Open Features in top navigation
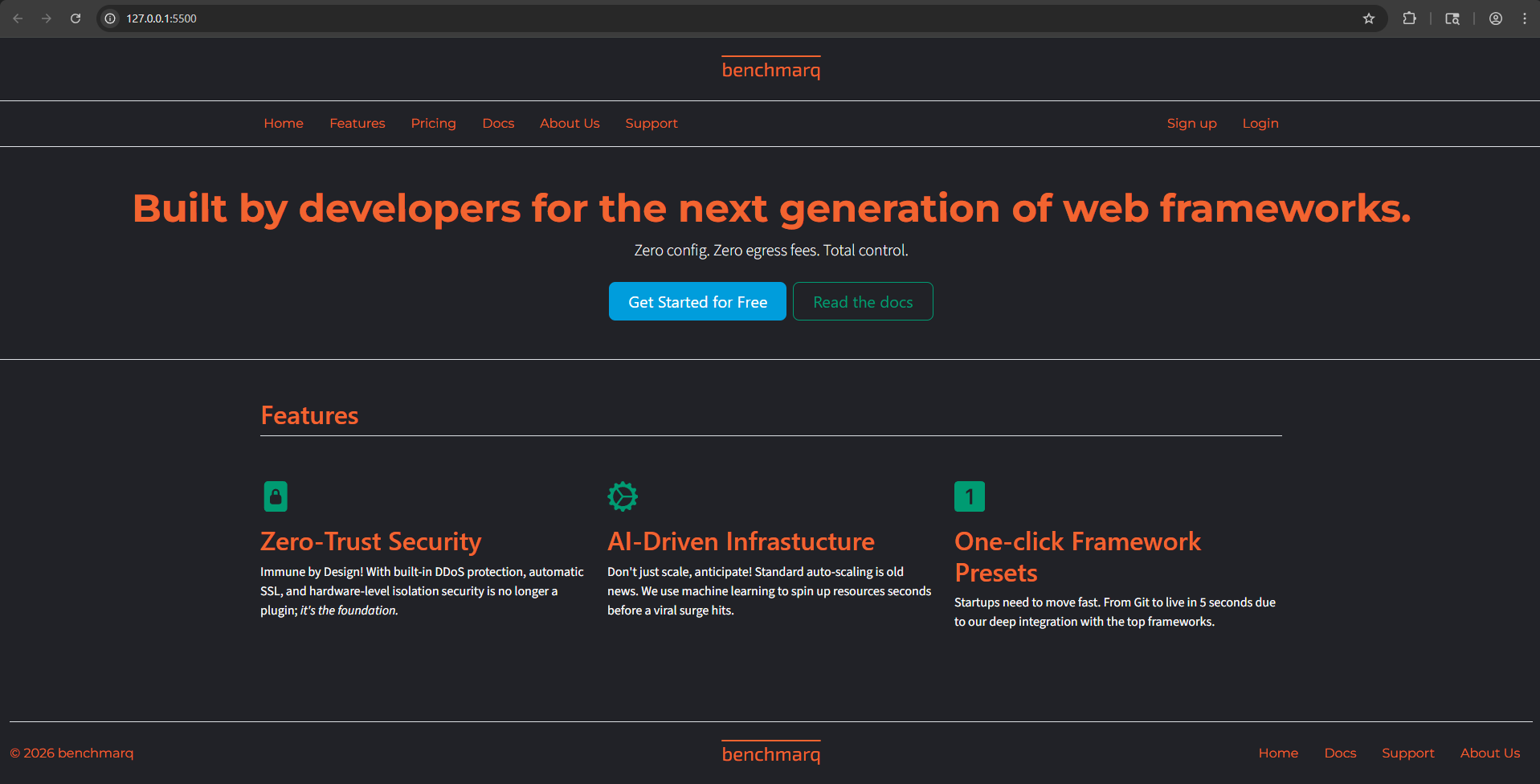This screenshot has height=784, width=1540. pyautogui.click(x=357, y=123)
